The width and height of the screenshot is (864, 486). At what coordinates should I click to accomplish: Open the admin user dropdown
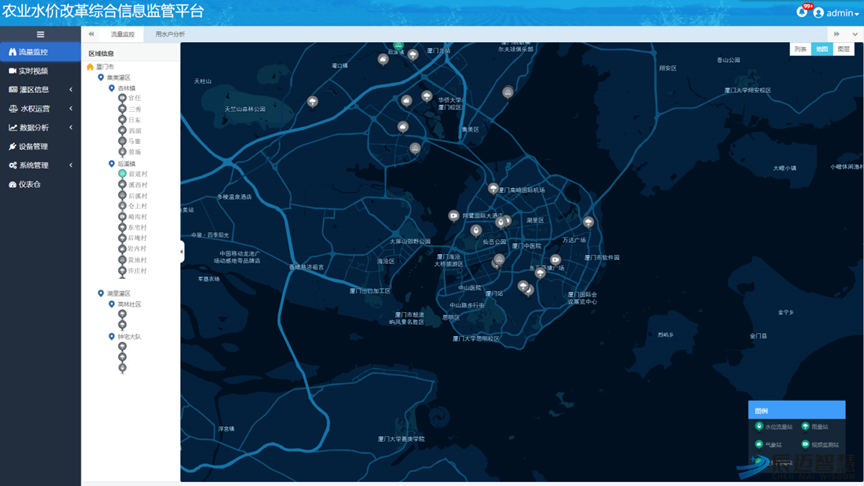pyautogui.click(x=836, y=13)
